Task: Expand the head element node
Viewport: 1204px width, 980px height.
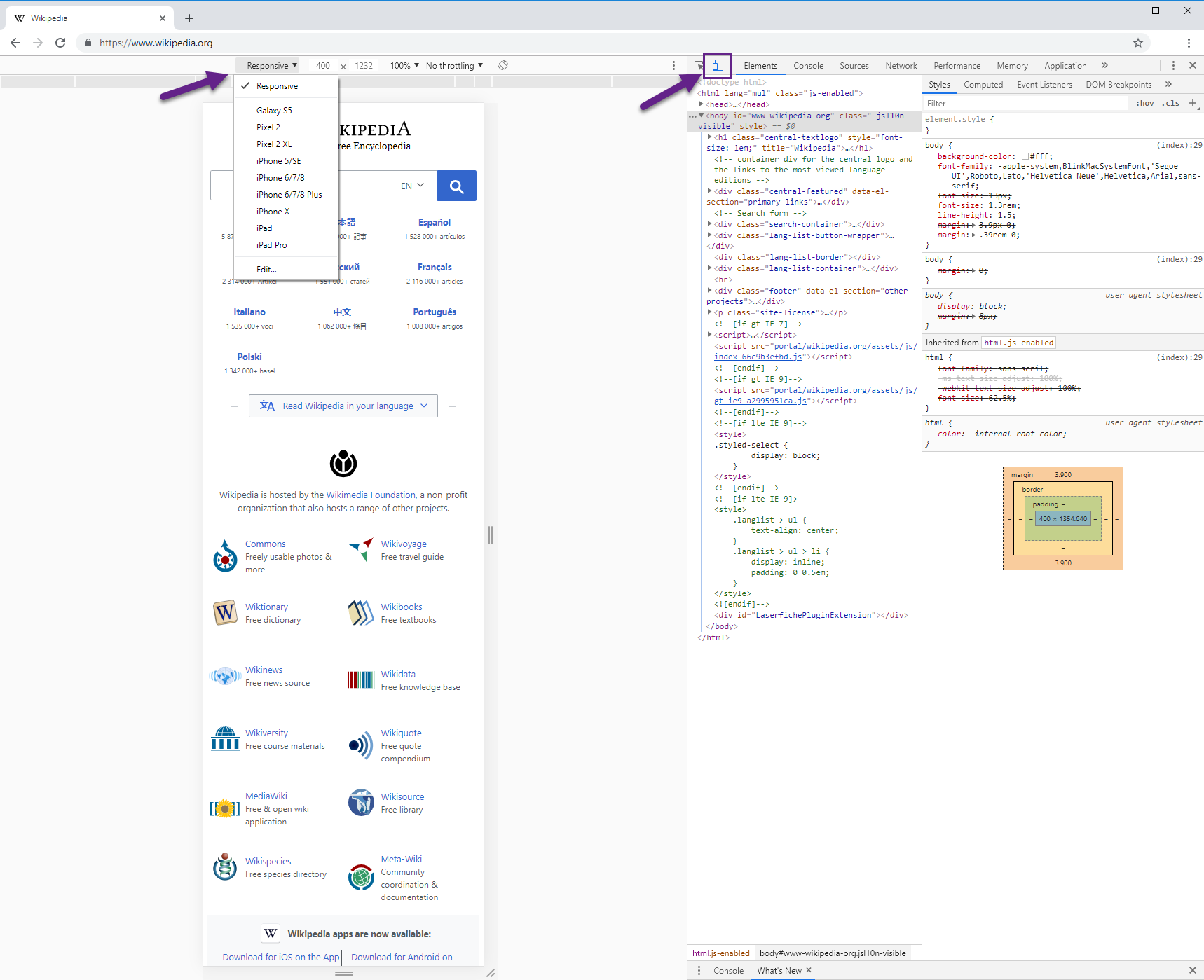Action: pyautogui.click(x=701, y=104)
